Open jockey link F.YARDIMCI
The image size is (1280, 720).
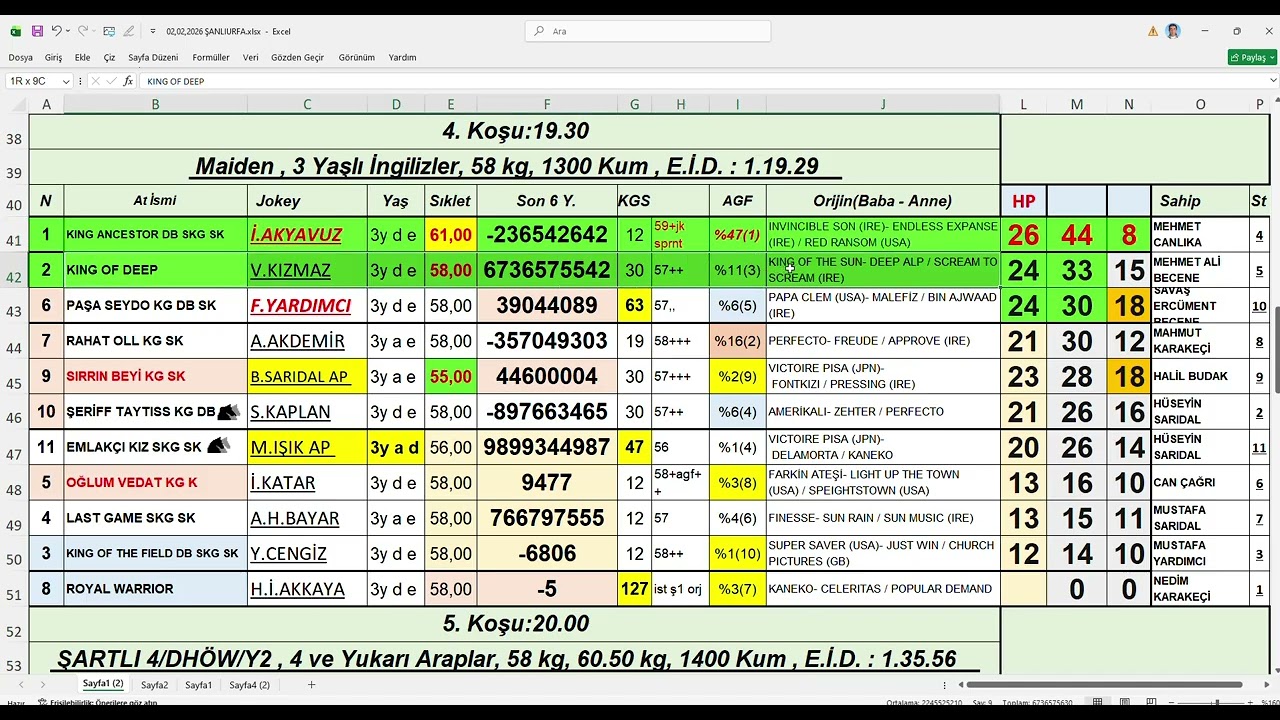(300, 305)
